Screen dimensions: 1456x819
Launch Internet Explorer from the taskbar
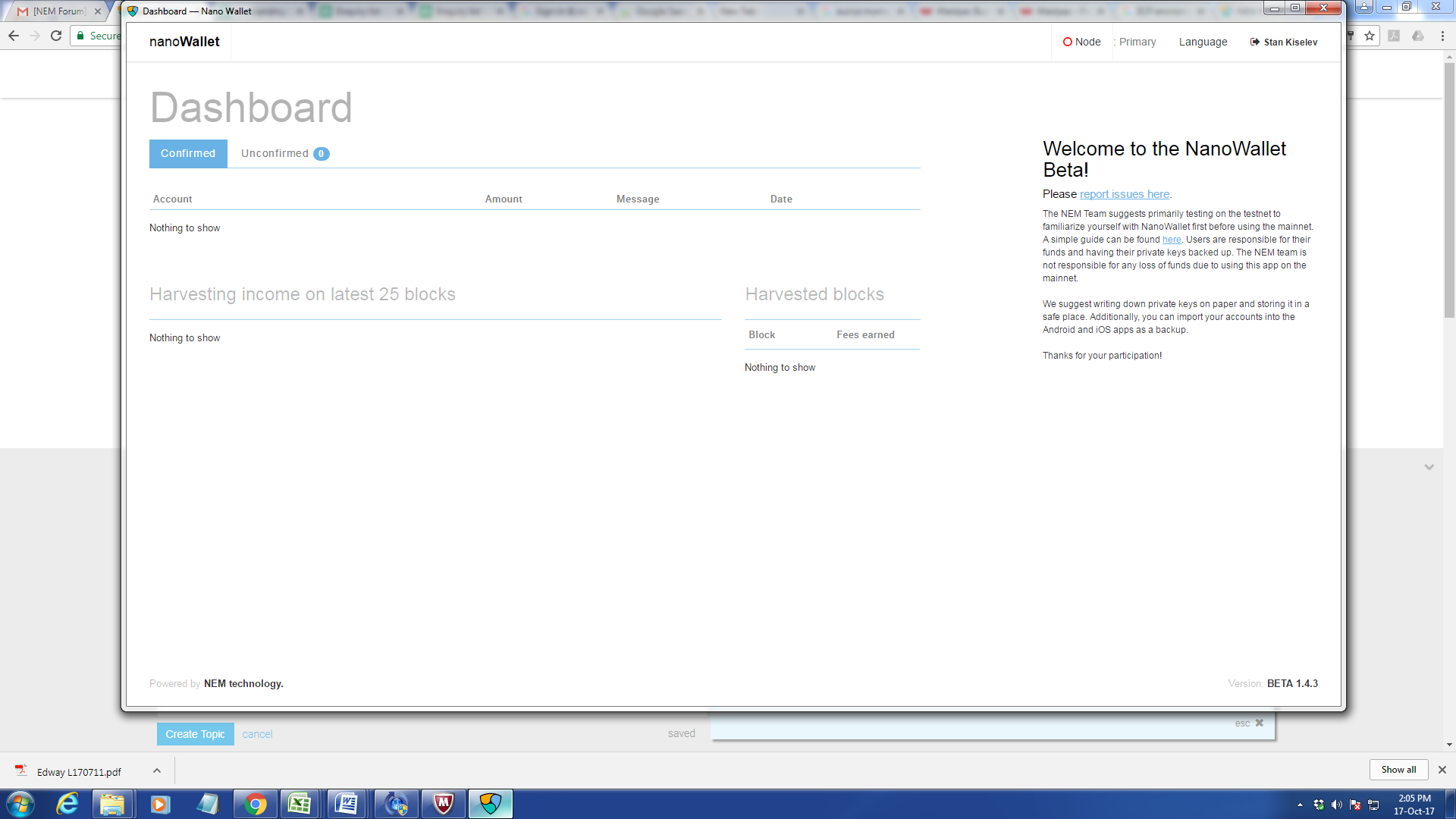67,804
